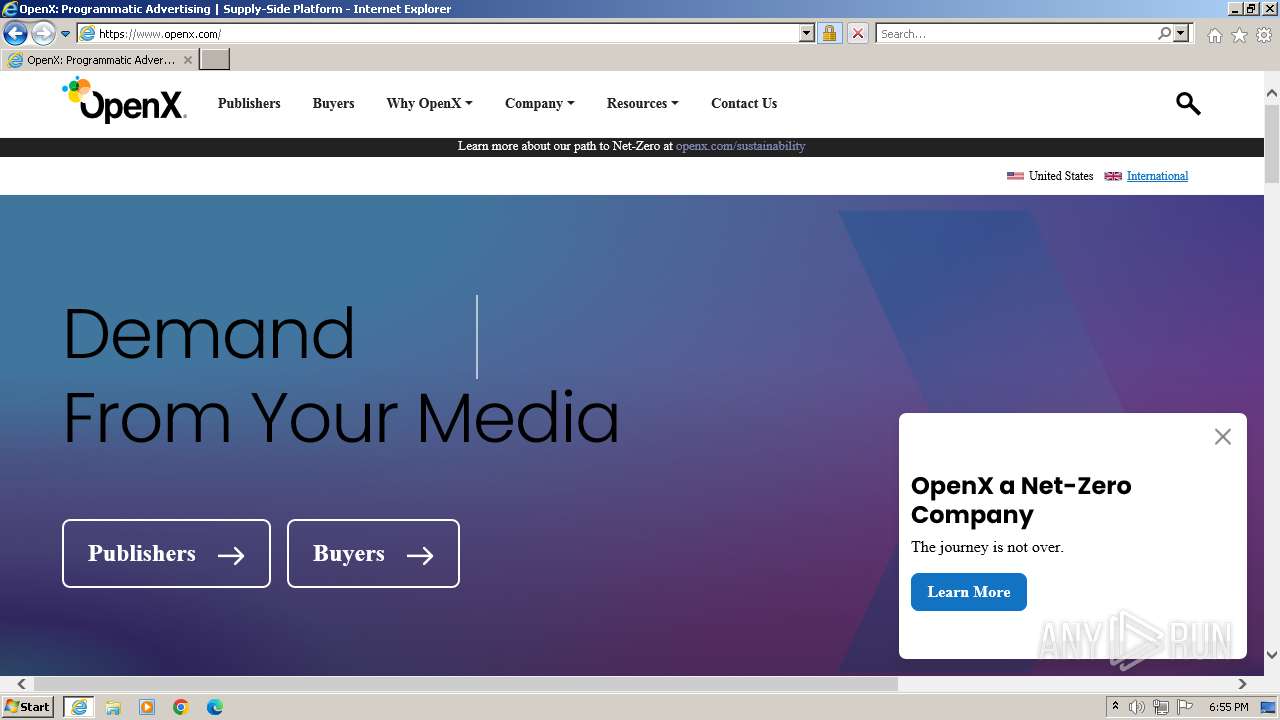The width and height of the screenshot is (1280, 720).
Task: Open Internet Explorer in the taskbar
Action: pyautogui.click(x=78, y=707)
